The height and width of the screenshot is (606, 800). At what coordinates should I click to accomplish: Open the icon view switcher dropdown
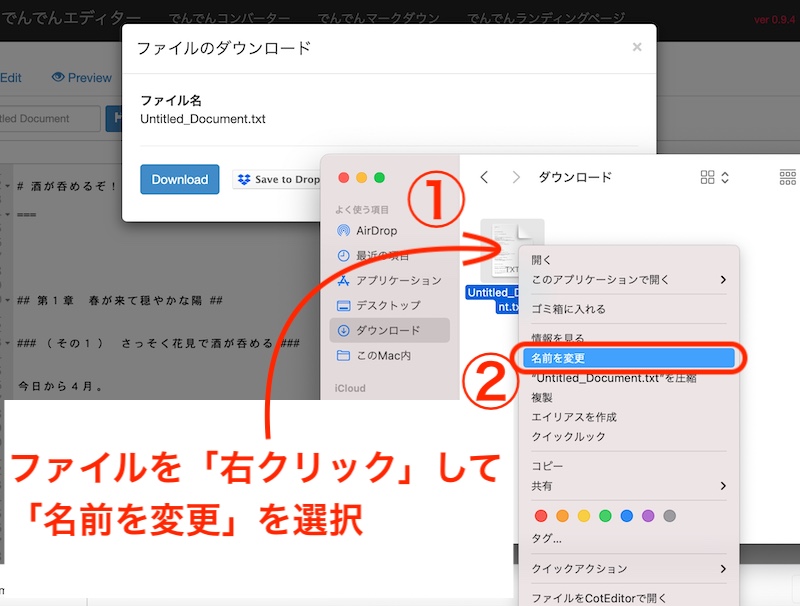pyautogui.click(x=714, y=177)
